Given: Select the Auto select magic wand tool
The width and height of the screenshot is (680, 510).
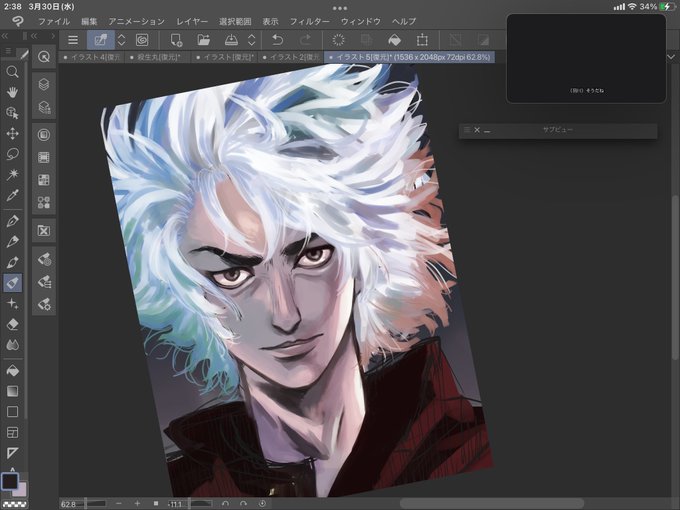Looking at the screenshot, I should point(12,174).
